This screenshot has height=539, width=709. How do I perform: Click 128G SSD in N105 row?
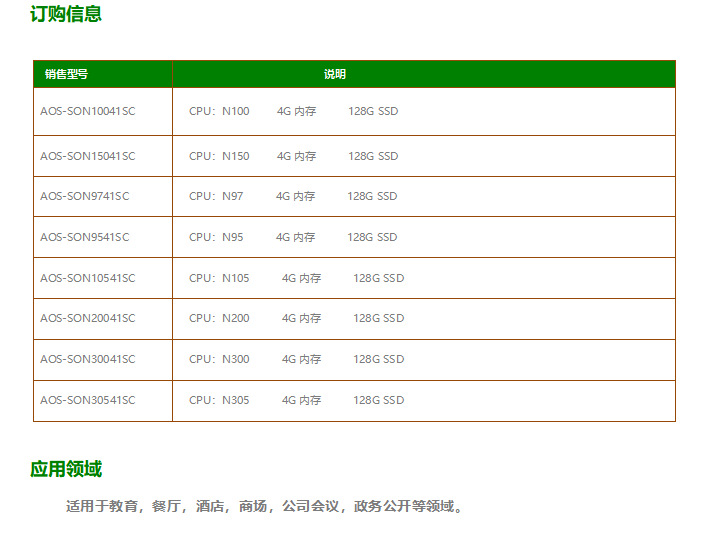[378, 278]
